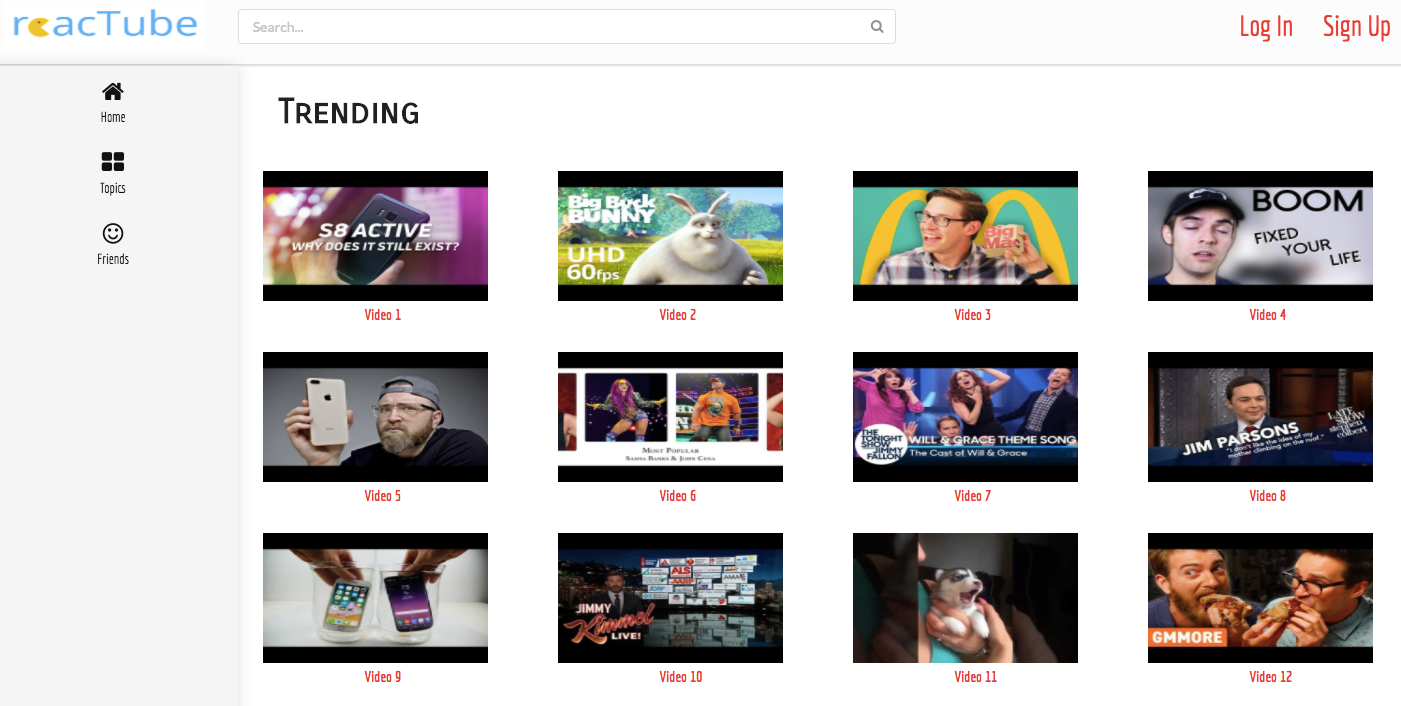Click the Video 3 title link

[973, 315]
